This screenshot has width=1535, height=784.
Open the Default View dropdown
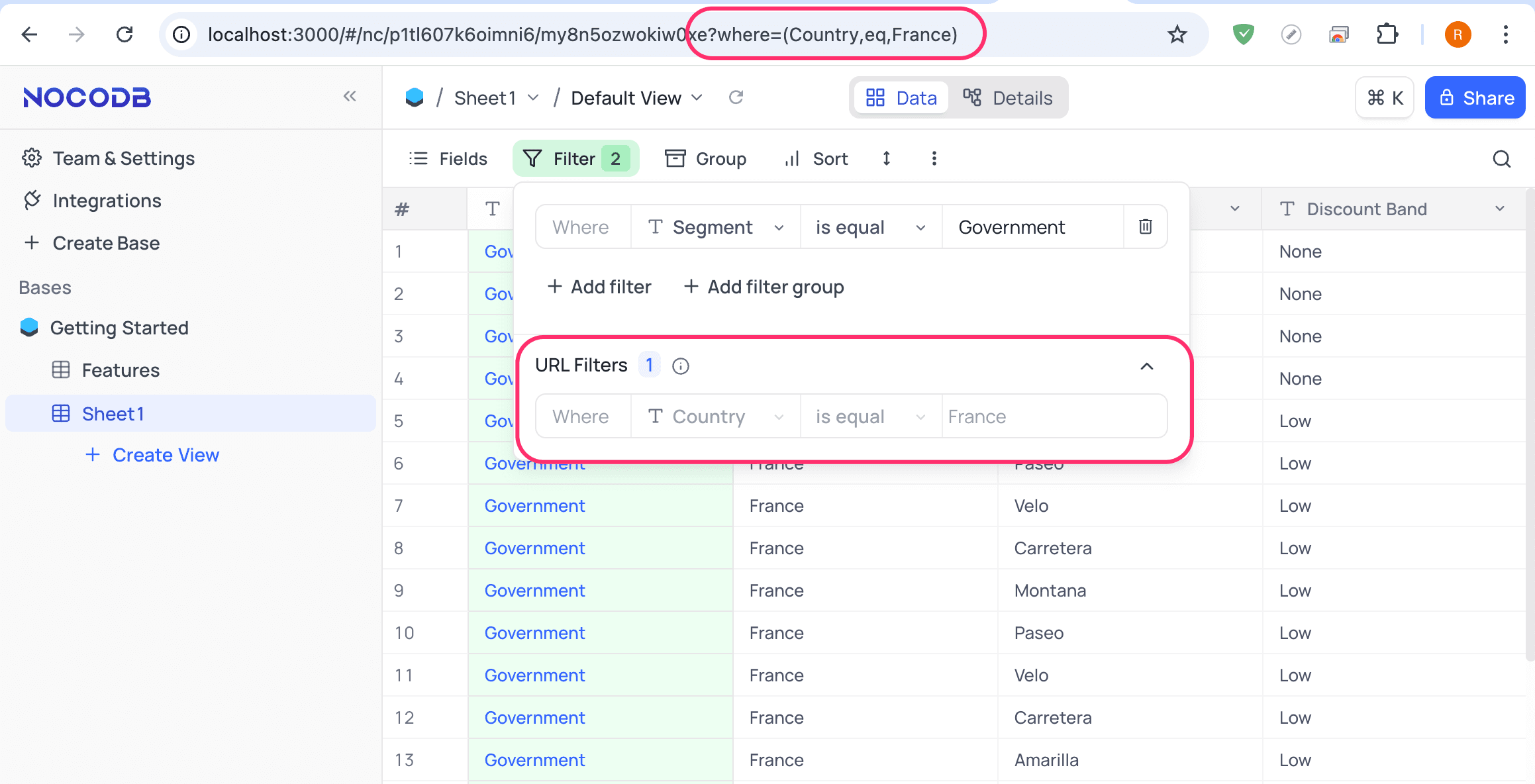tap(696, 97)
